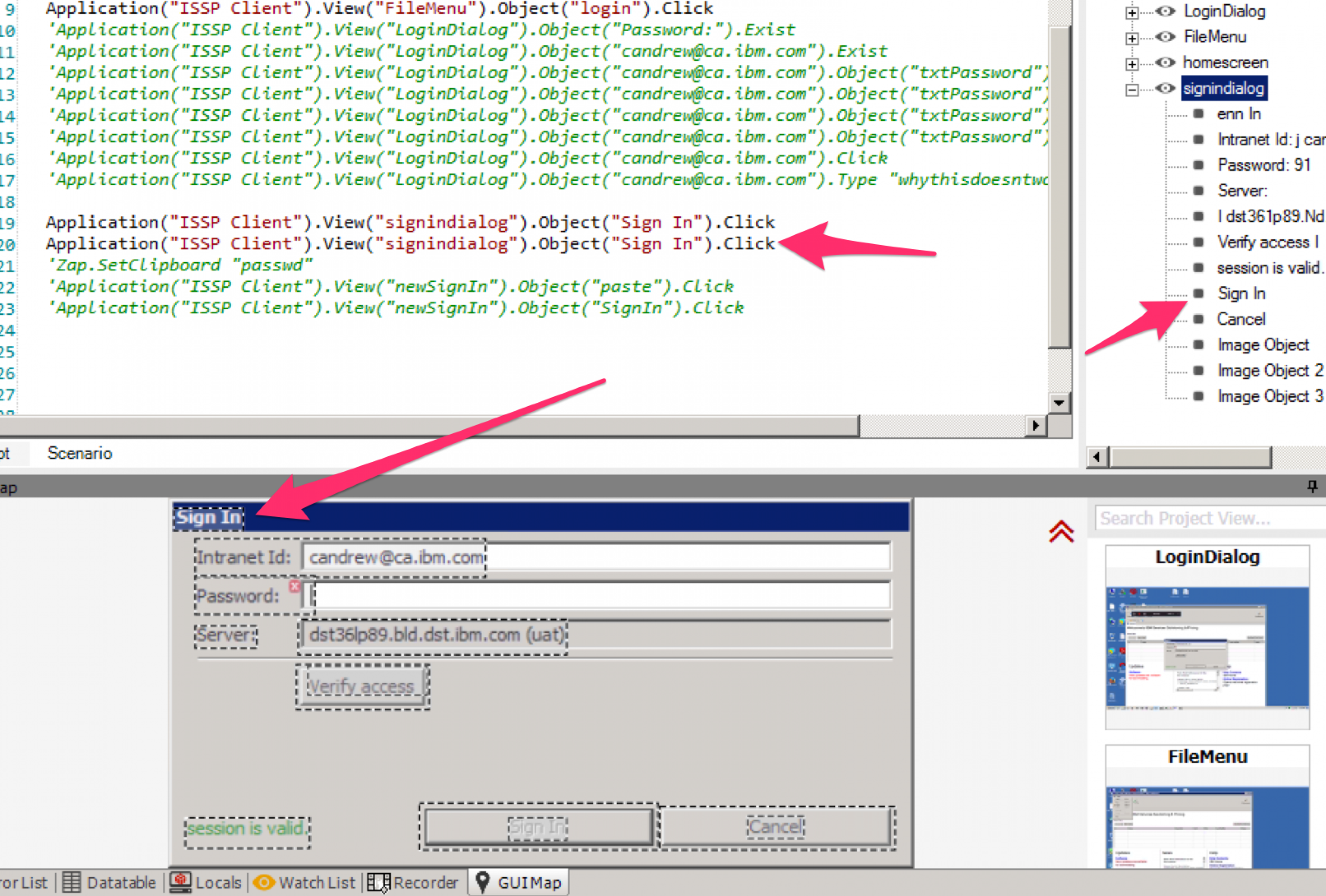Viewport: 1326px width, 896px height.
Task: Click the Watch List eye icon
Action: point(264,883)
